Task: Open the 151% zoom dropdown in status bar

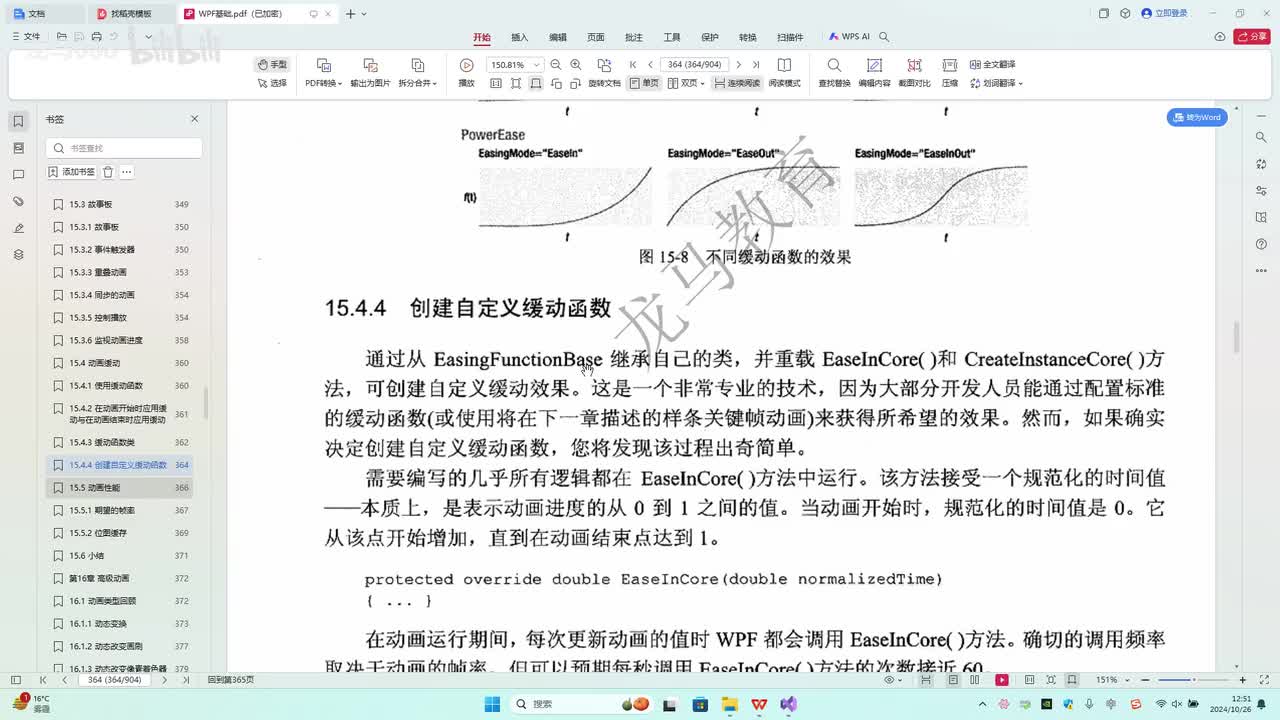Action: coord(1111,680)
